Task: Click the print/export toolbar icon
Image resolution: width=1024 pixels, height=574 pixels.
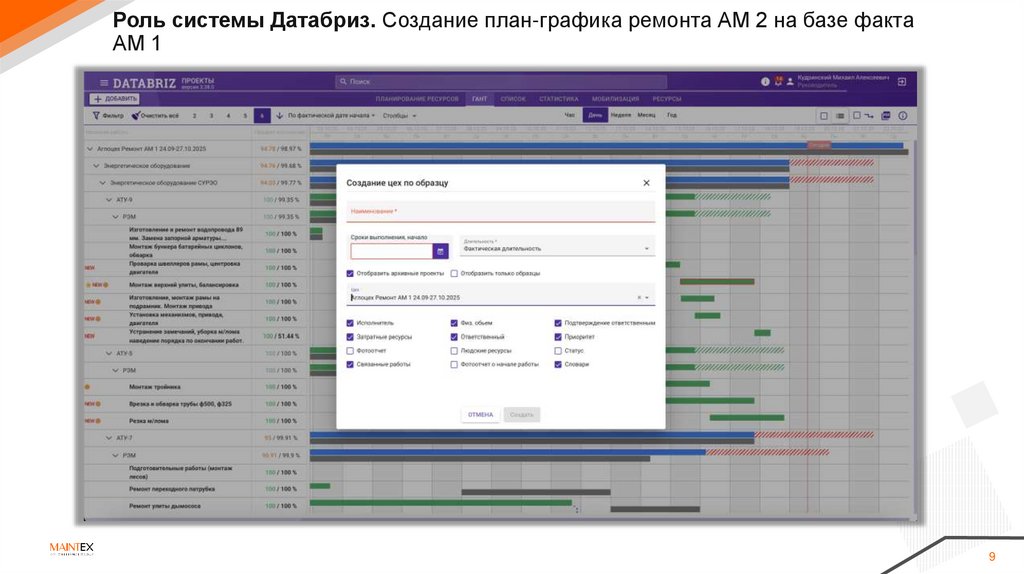Action: point(886,116)
